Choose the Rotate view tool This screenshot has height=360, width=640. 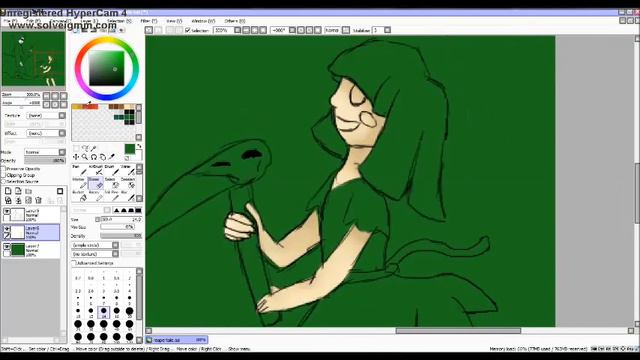(94, 157)
